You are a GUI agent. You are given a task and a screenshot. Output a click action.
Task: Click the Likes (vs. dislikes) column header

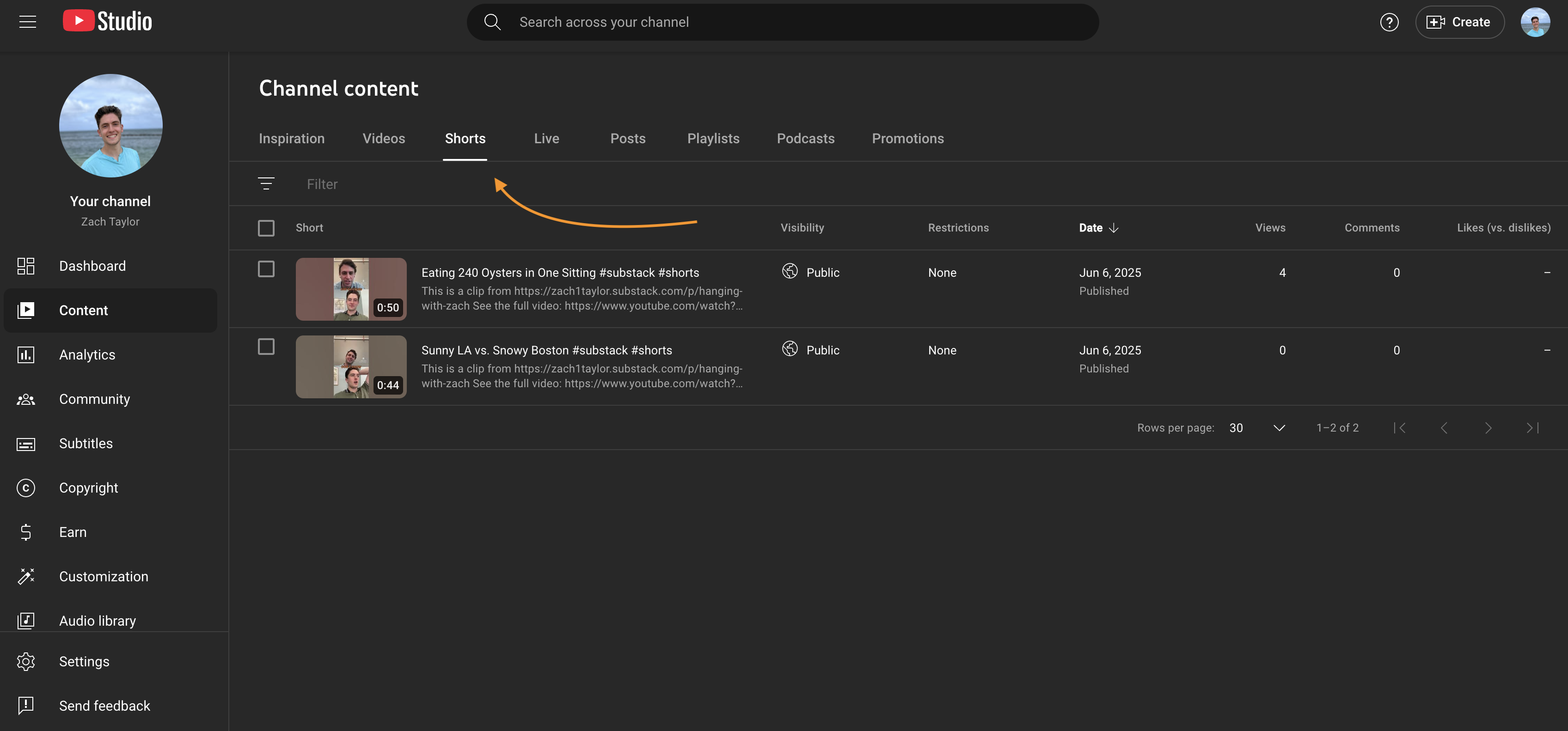pyautogui.click(x=1503, y=228)
